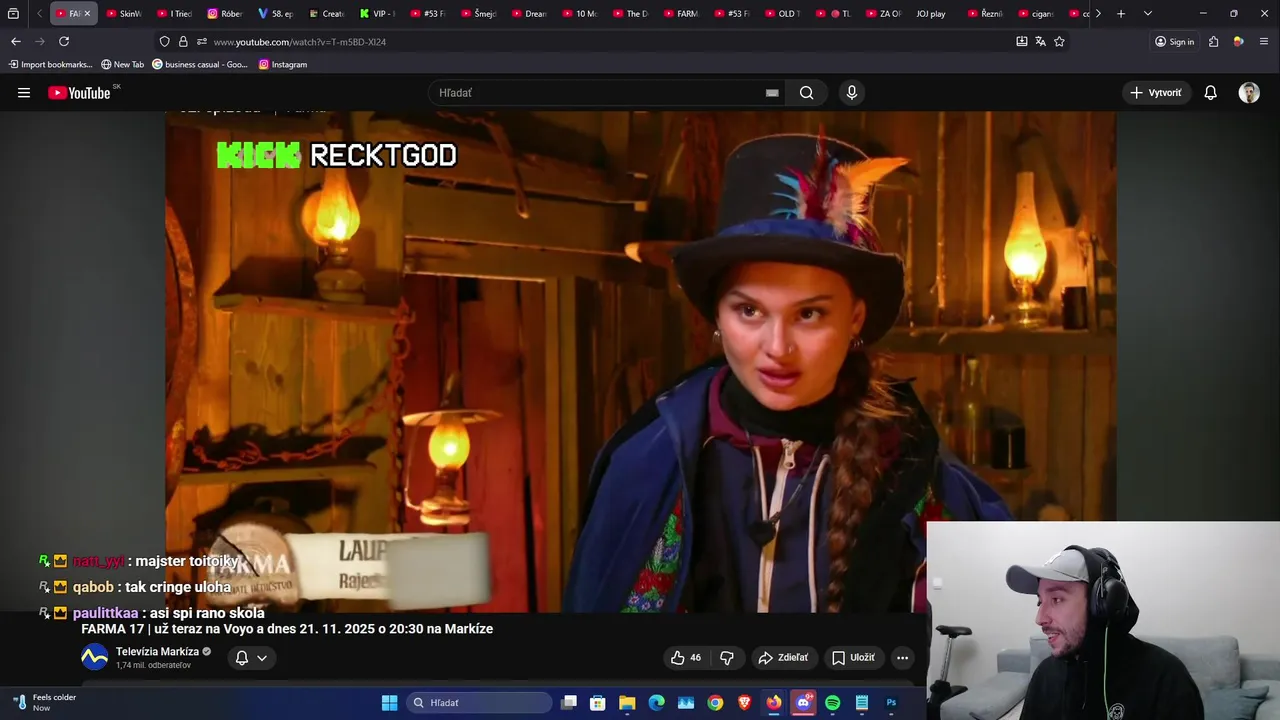
Task: Open a new tab with the plus button
Action: (x=1121, y=14)
